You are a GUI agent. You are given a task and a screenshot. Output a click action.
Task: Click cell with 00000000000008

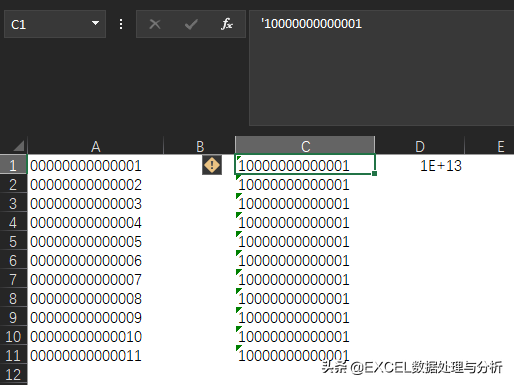[96, 298]
